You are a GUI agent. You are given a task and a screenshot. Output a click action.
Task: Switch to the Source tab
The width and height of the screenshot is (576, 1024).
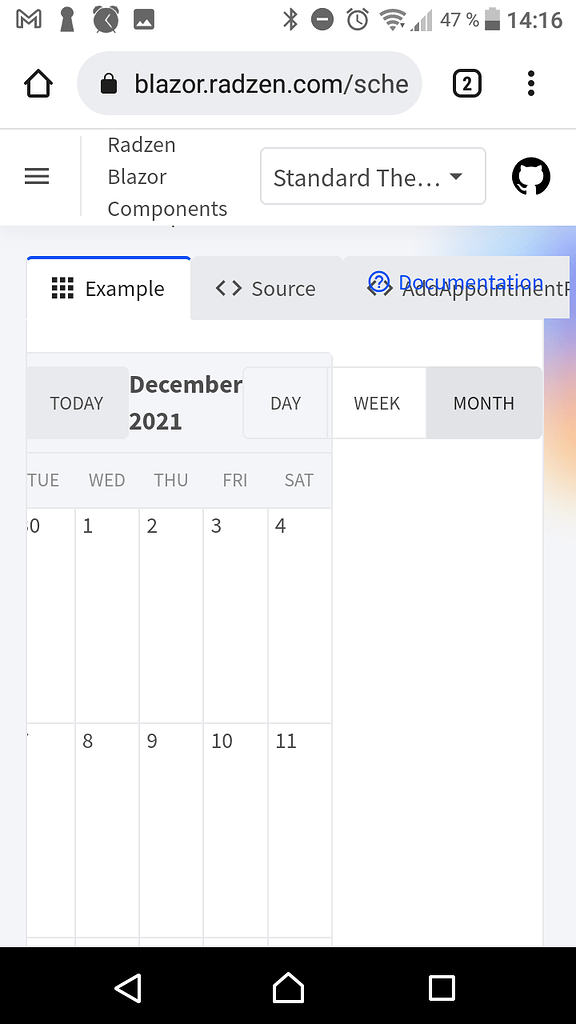(265, 288)
